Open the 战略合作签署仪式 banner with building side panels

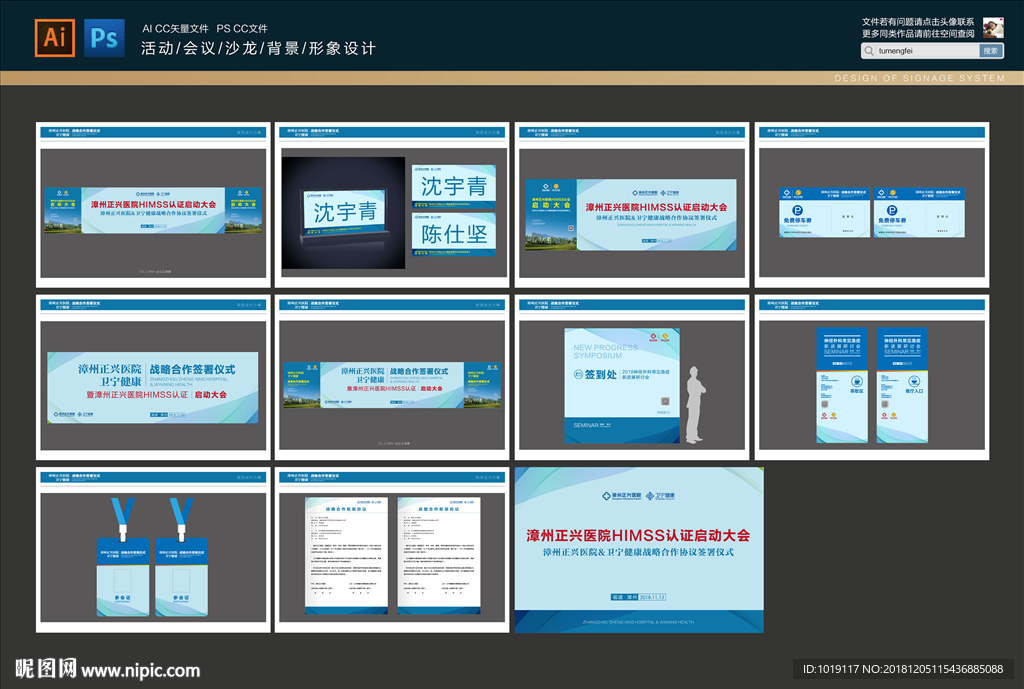392,385
